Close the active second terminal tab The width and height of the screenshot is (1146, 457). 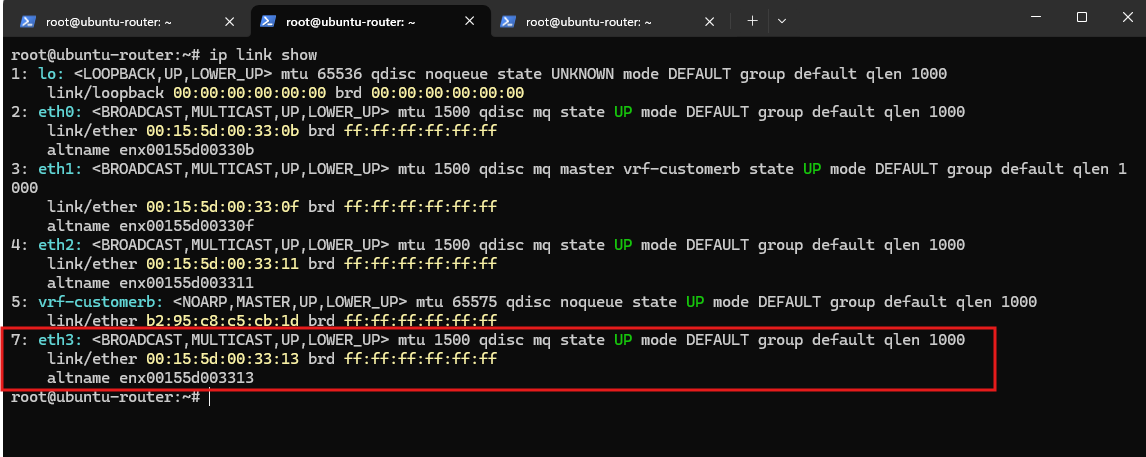[468, 22]
